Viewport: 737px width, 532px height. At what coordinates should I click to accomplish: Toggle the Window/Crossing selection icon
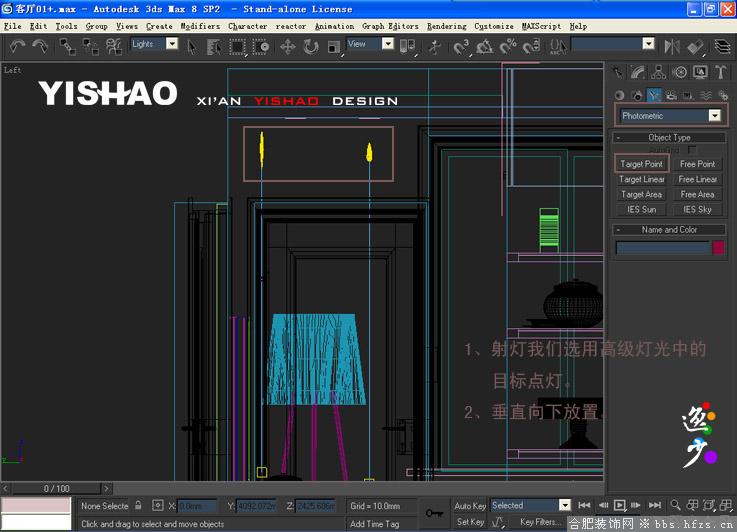(260, 47)
